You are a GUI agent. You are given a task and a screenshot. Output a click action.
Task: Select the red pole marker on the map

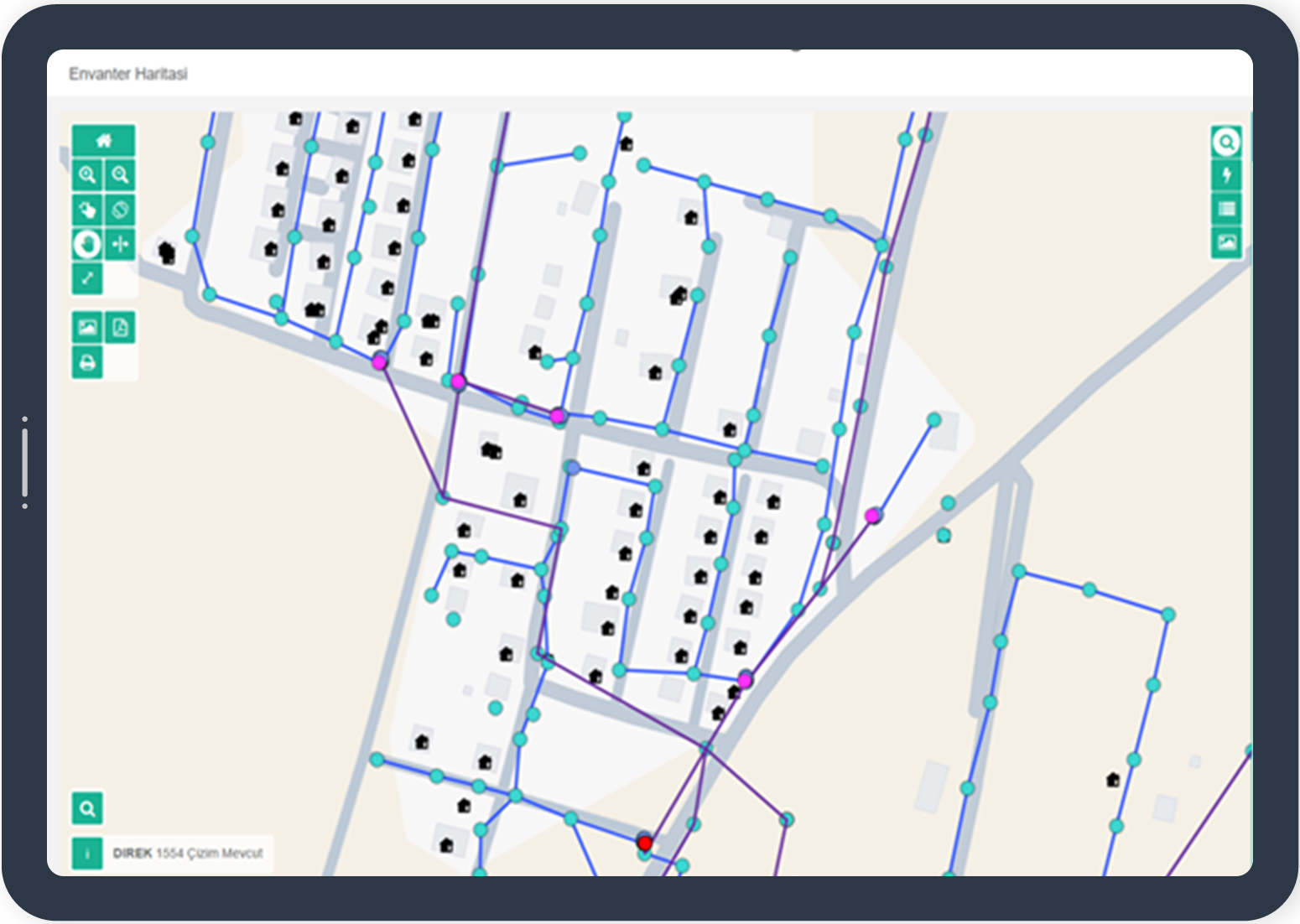click(644, 842)
